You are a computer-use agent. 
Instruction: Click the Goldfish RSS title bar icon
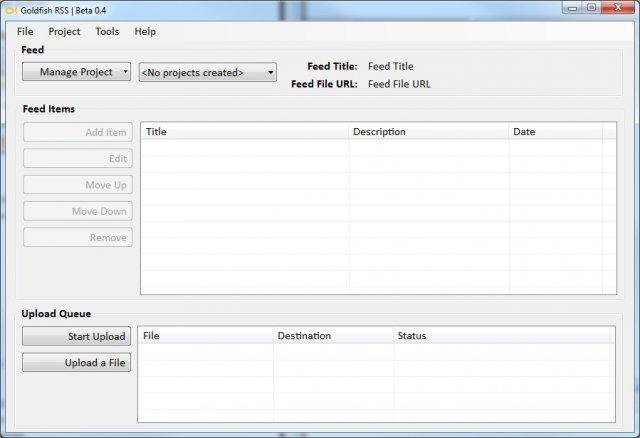click(11, 10)
